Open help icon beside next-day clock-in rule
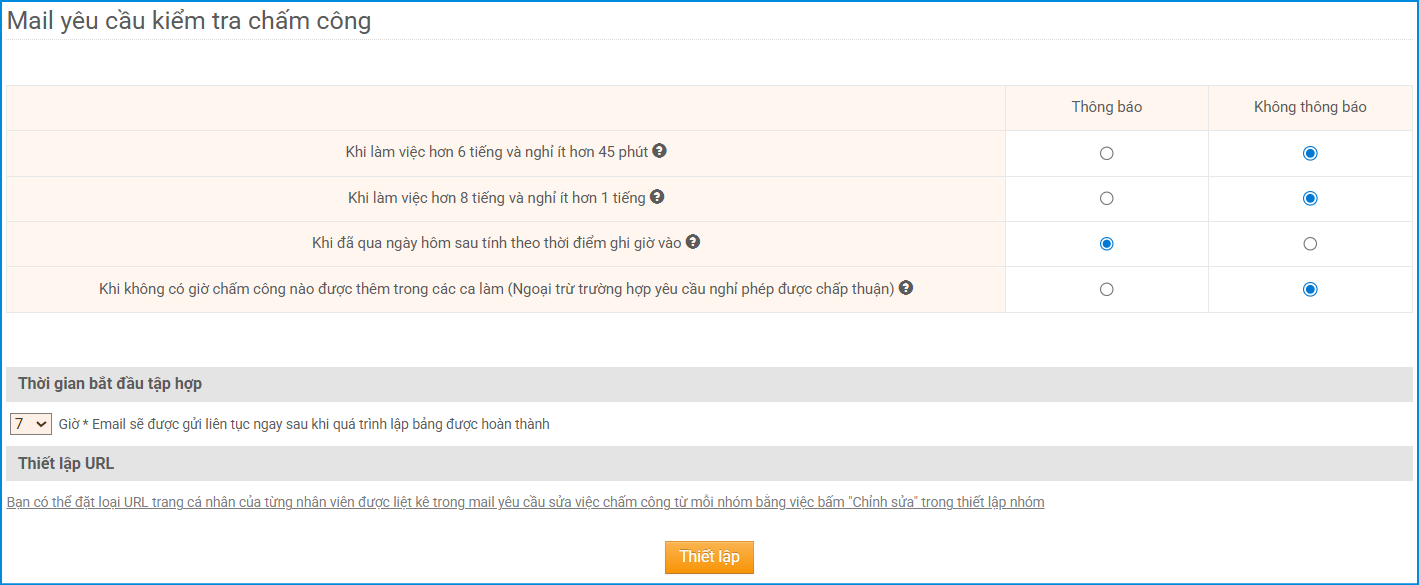1419x585 pixels. (692, 242)
